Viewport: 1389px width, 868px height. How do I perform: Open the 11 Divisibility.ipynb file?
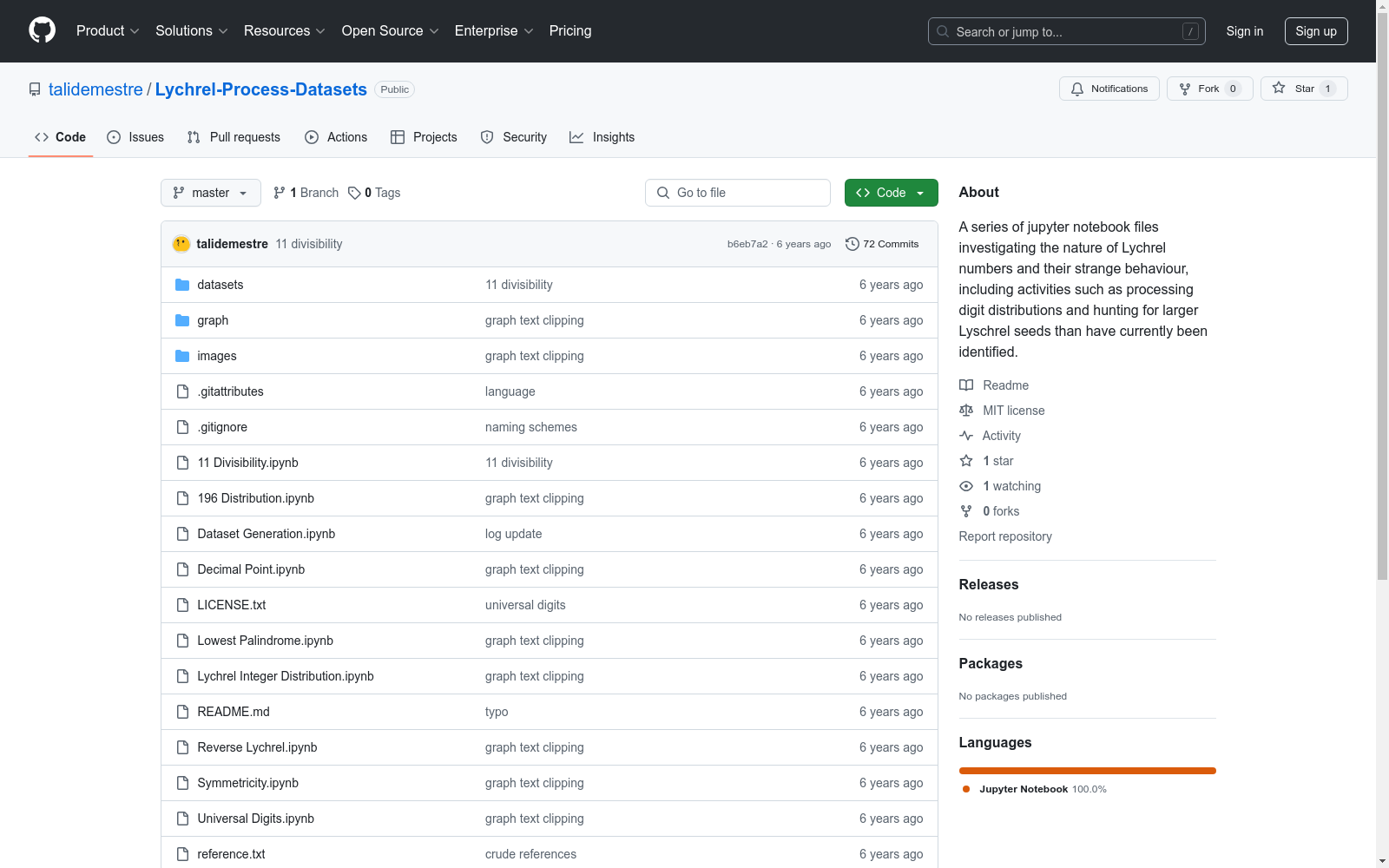247,463
